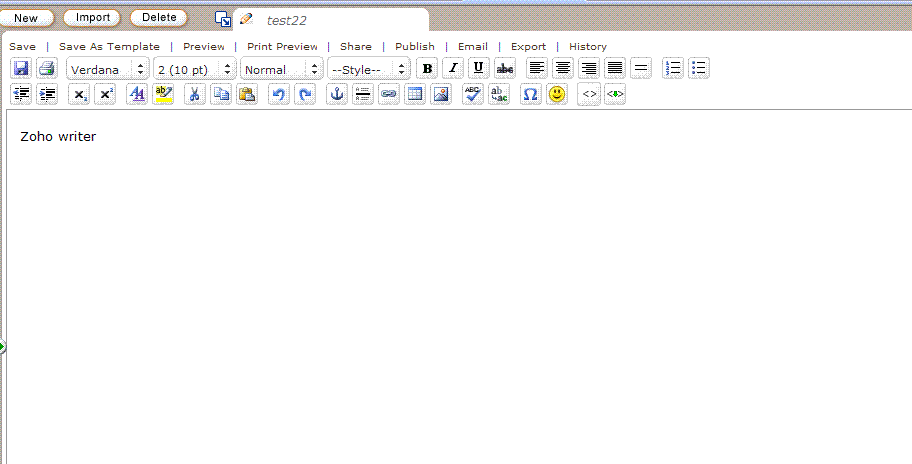The width and height of the screenshot is (912, 464).
Task: Insert a table
Action: [415, 94]
